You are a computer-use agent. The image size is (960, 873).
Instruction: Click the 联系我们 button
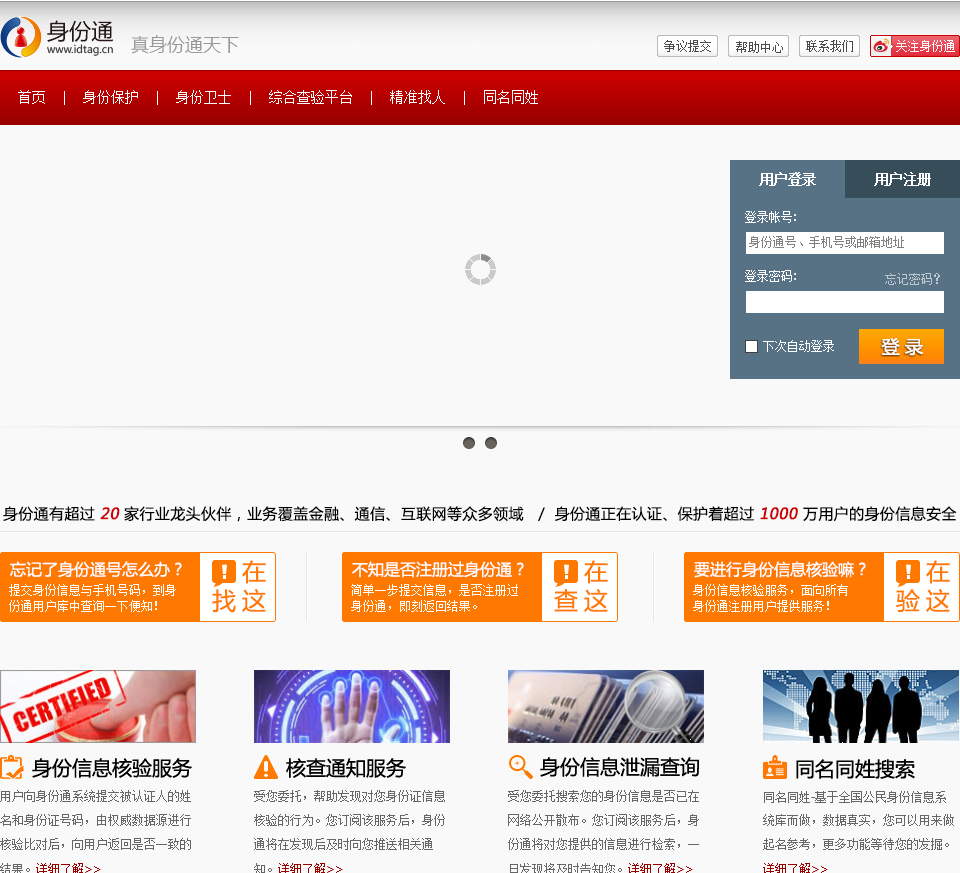click(830, 47)
